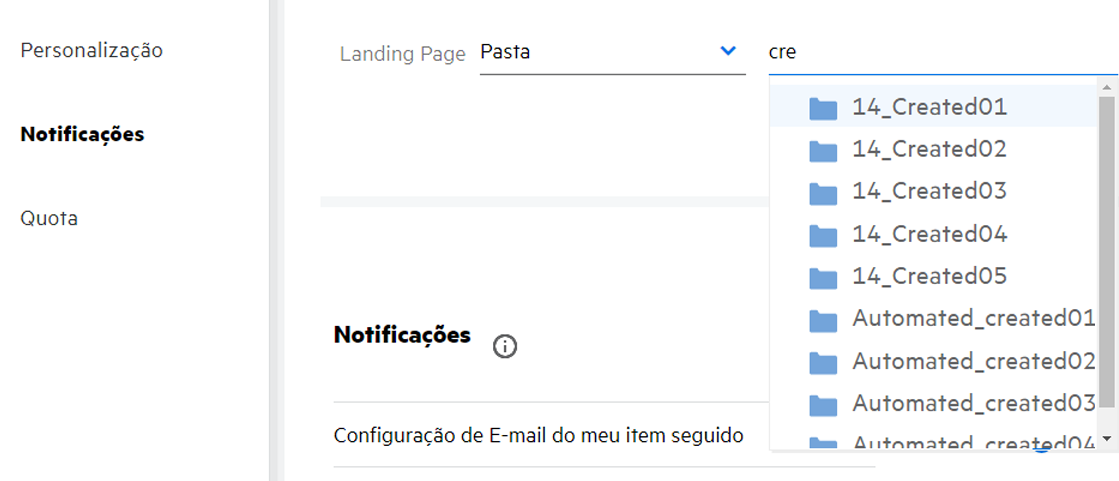Screen dimensions: 1119x481
Task: Click the folder icon beside 14_Created03
Action: 823,192
